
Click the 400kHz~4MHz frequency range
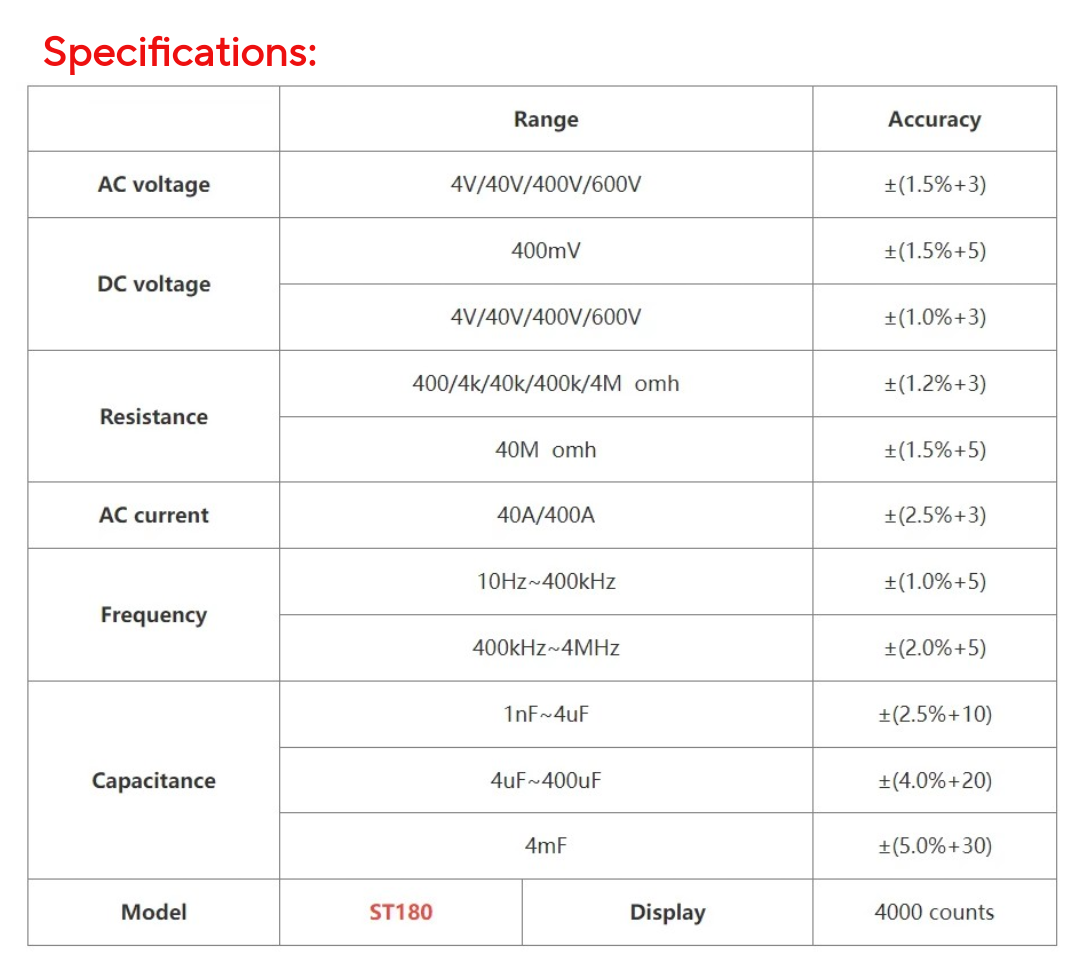pyautogui.click(x=546, y=648)
